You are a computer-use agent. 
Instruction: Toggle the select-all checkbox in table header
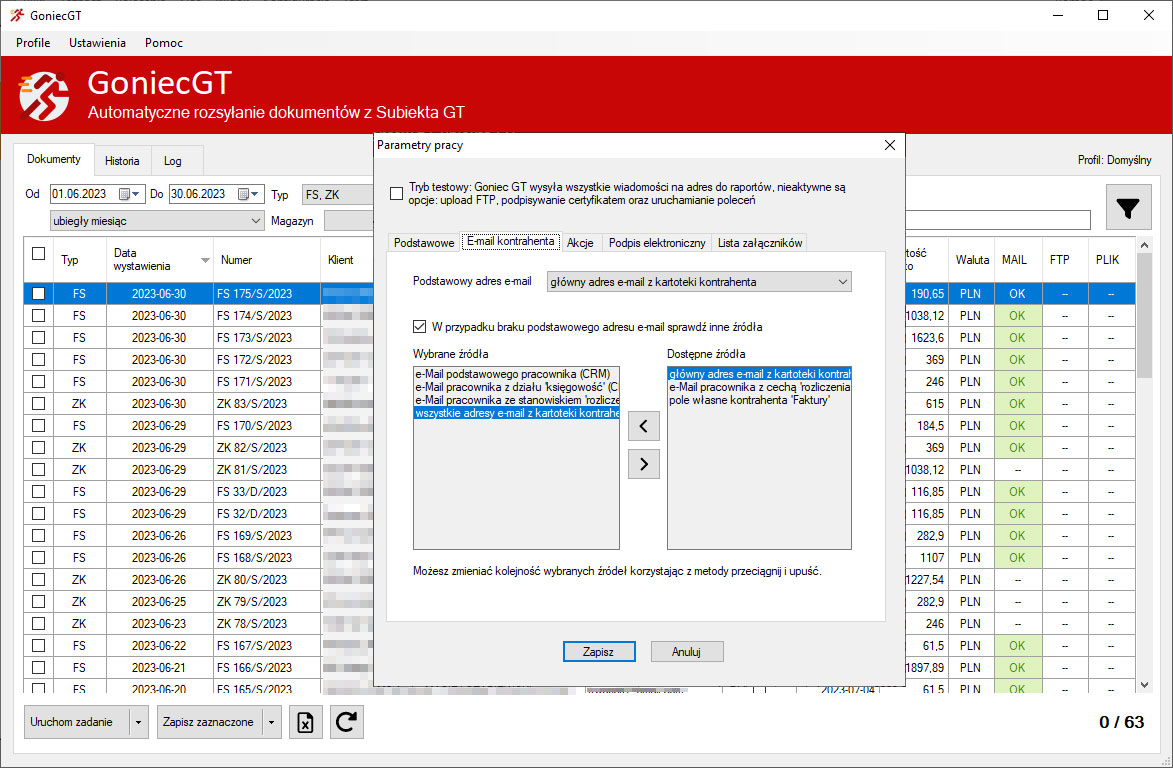pos(39,254)
